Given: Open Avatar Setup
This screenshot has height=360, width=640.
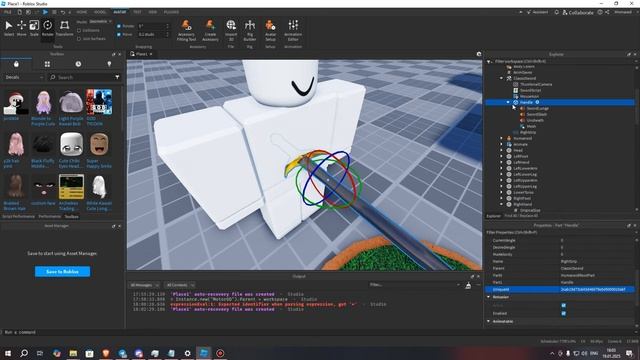Looking at the screenshot, I should (270, 30).
